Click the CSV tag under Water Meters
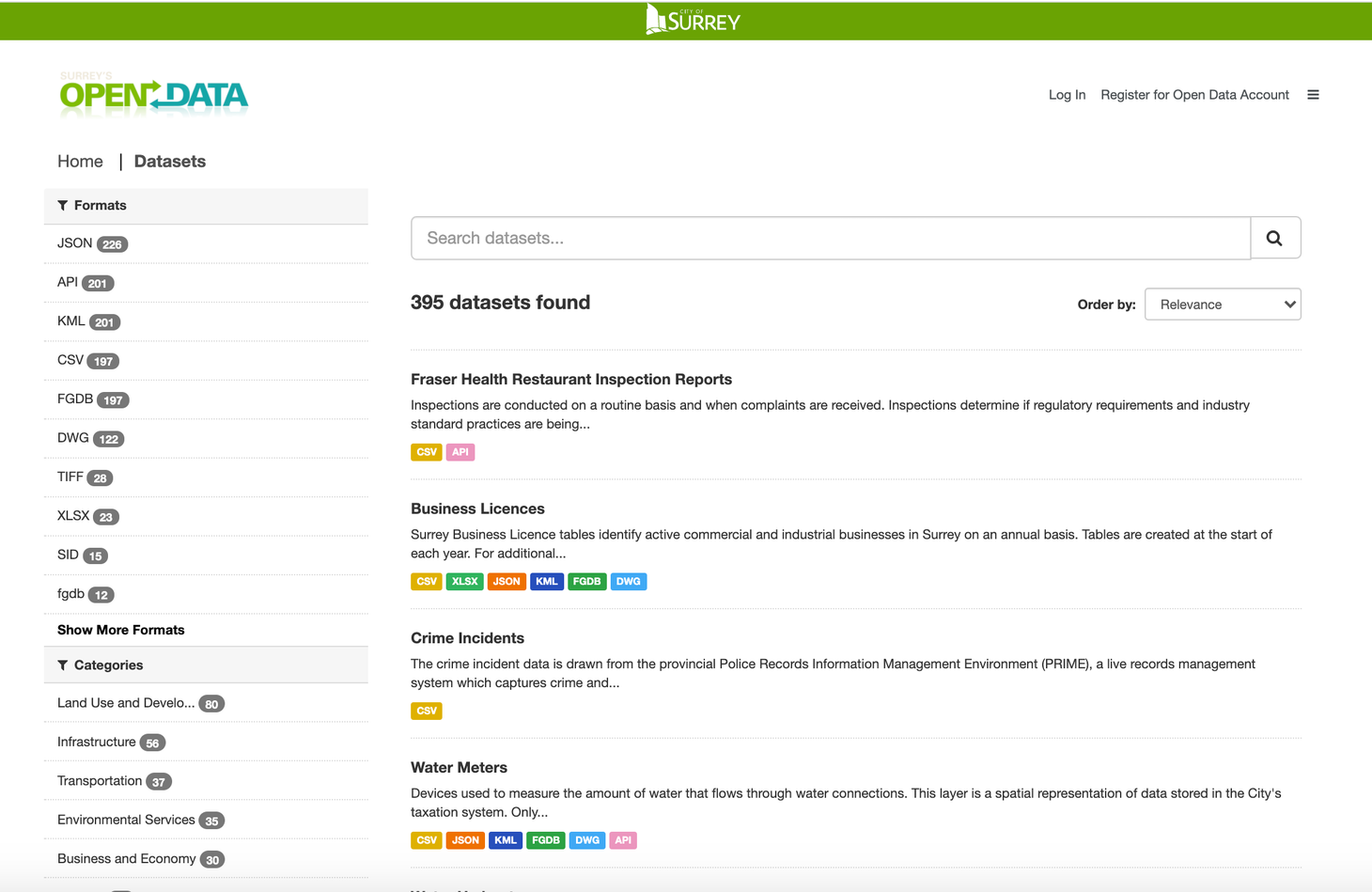Image resolution: width=1372 pixels, height=892 pixels. point(426,840)
